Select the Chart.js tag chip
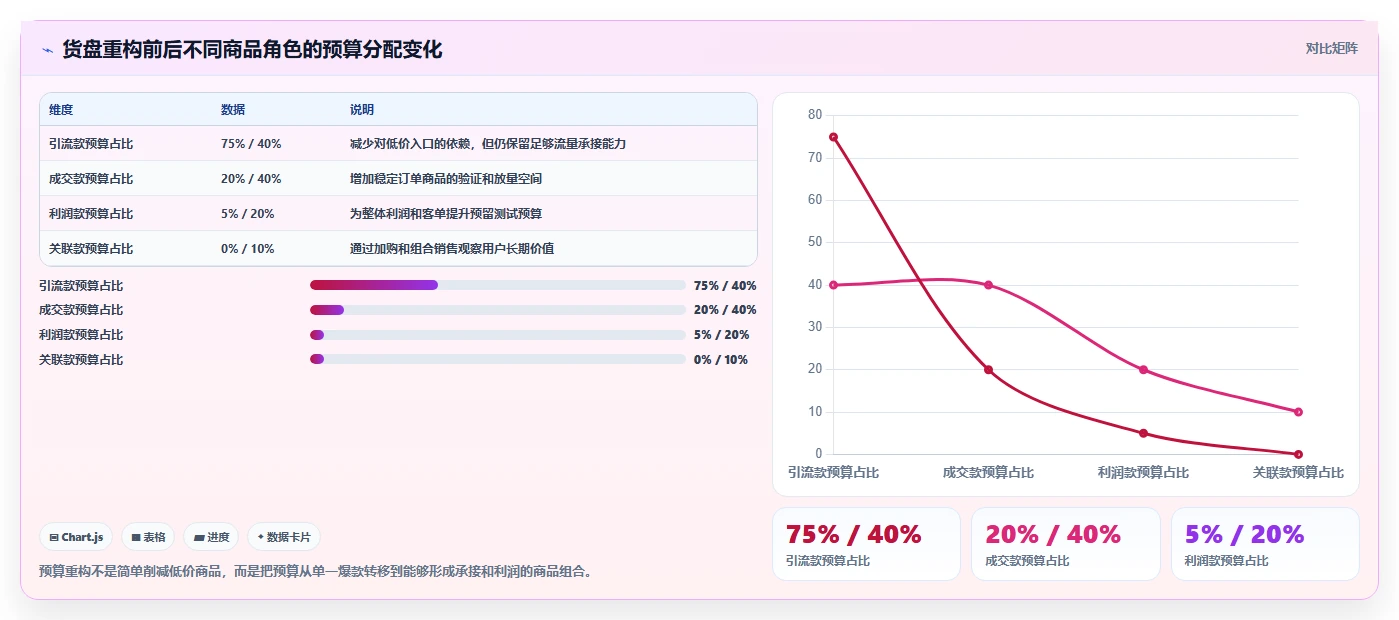The image size is (1399, 620). [x=77, y=537]
